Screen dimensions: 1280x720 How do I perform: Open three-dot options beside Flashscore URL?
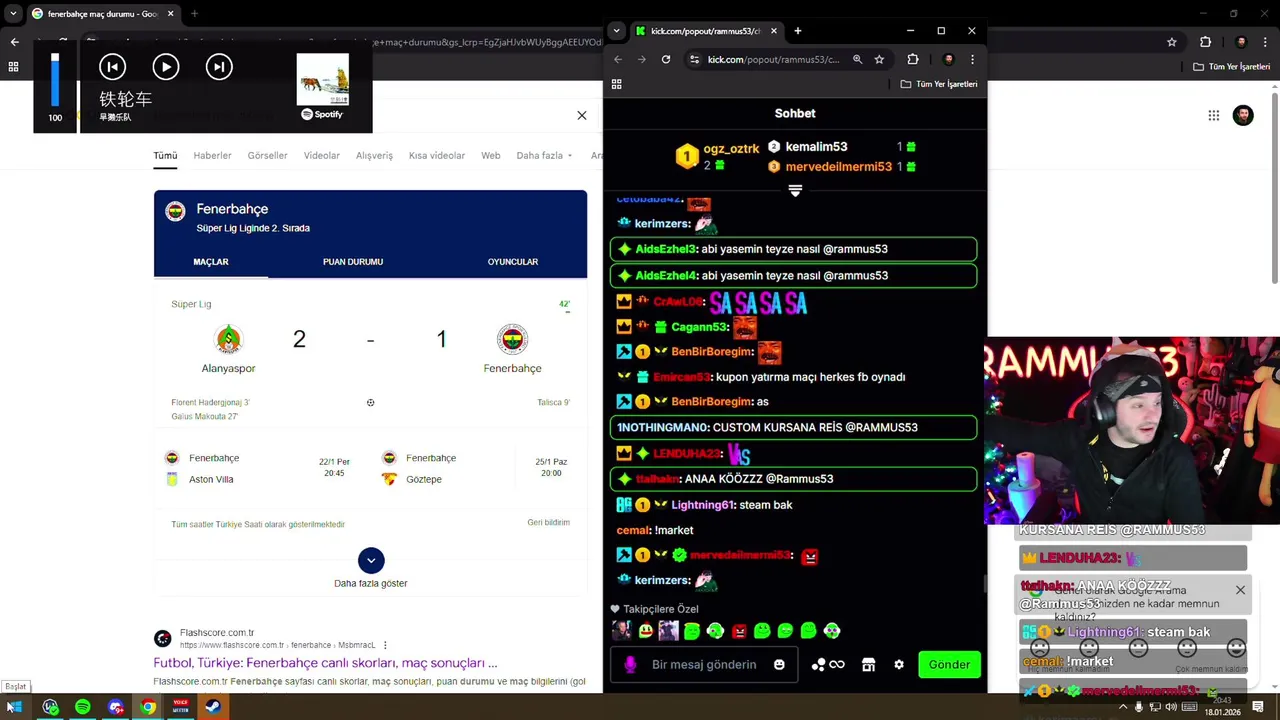click(385, 645)
